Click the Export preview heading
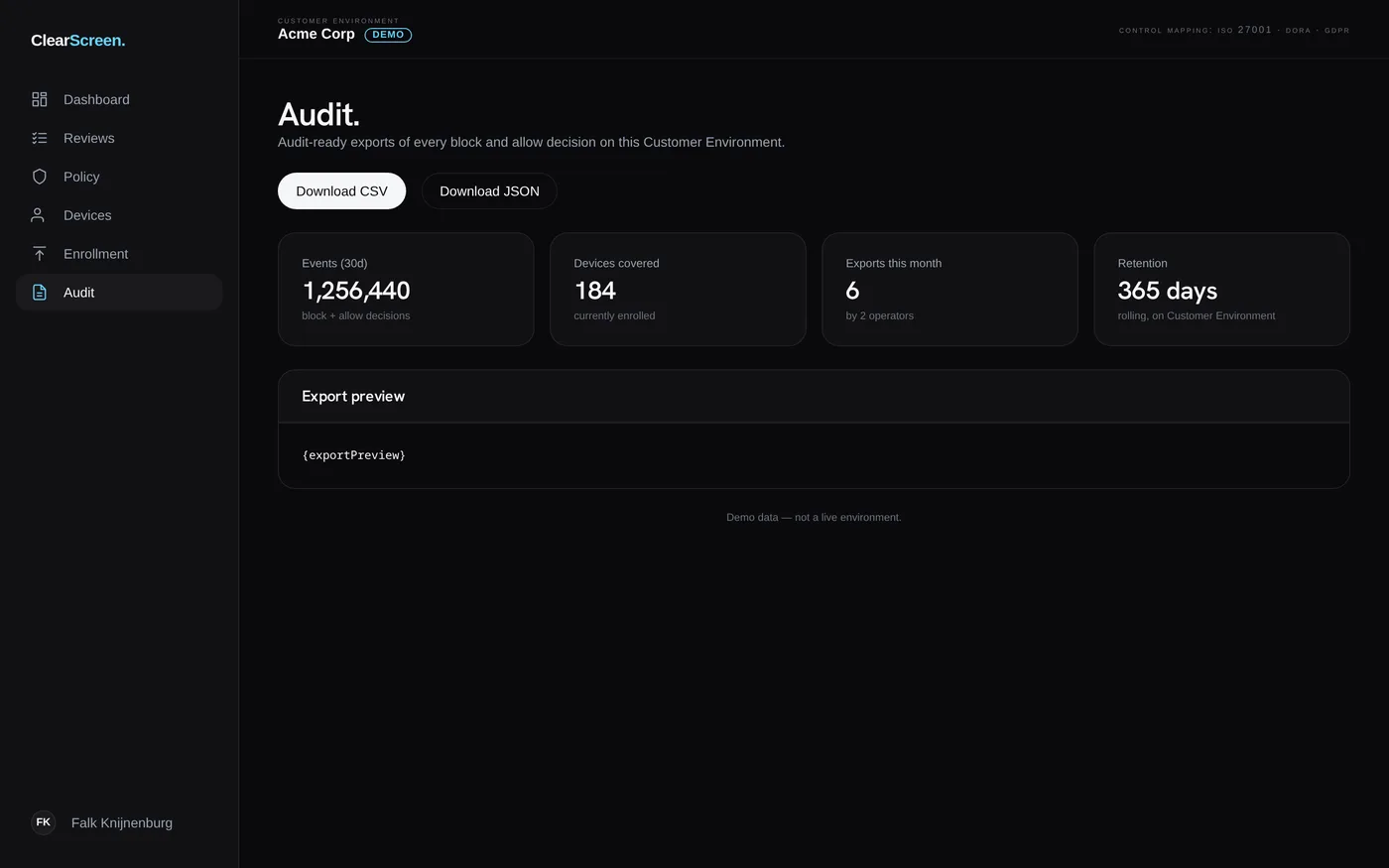The image size is (1389, 868). coord(353,396)
